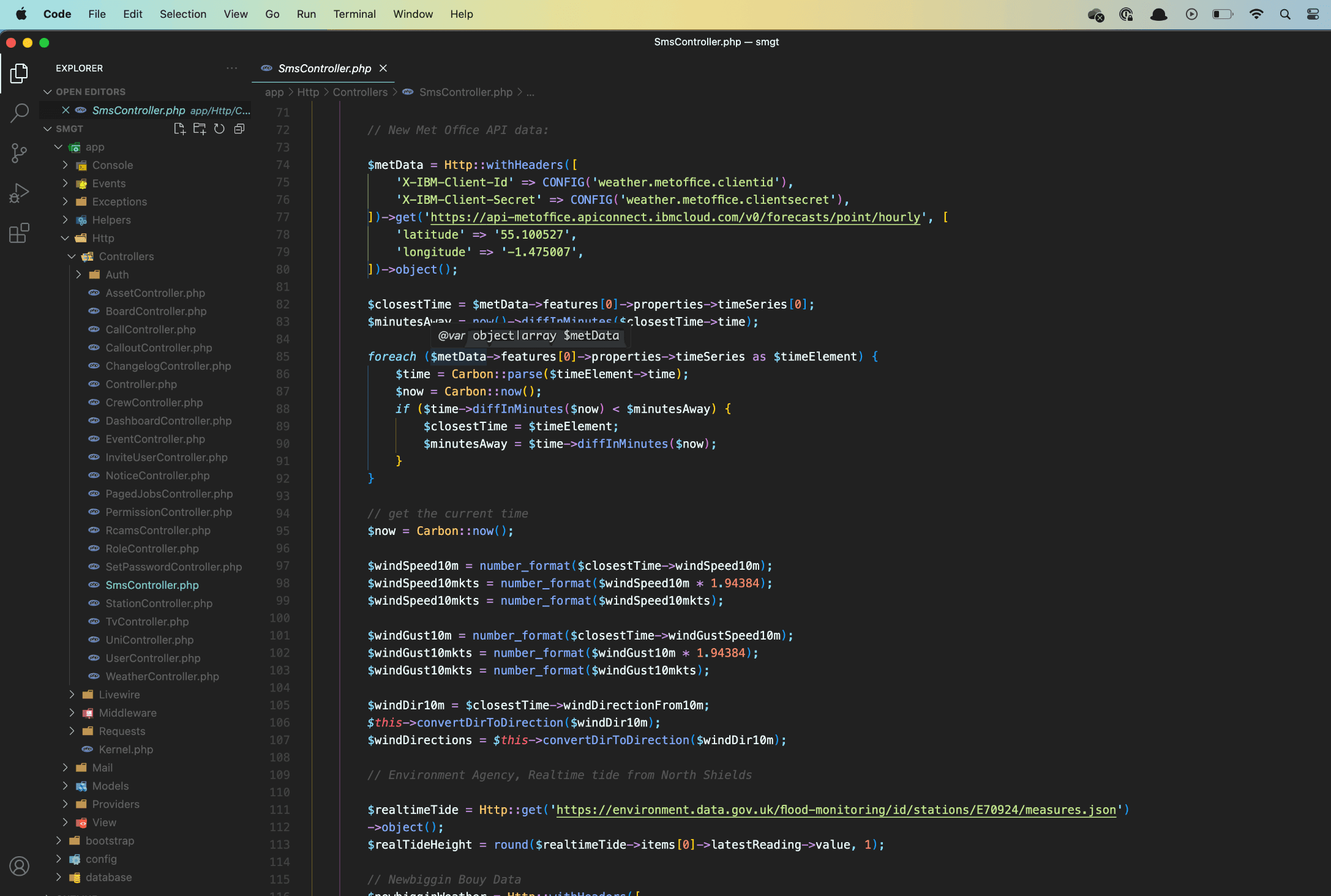
Task: Click the Controllers breadcrumb segment
Action: [360, 92]
